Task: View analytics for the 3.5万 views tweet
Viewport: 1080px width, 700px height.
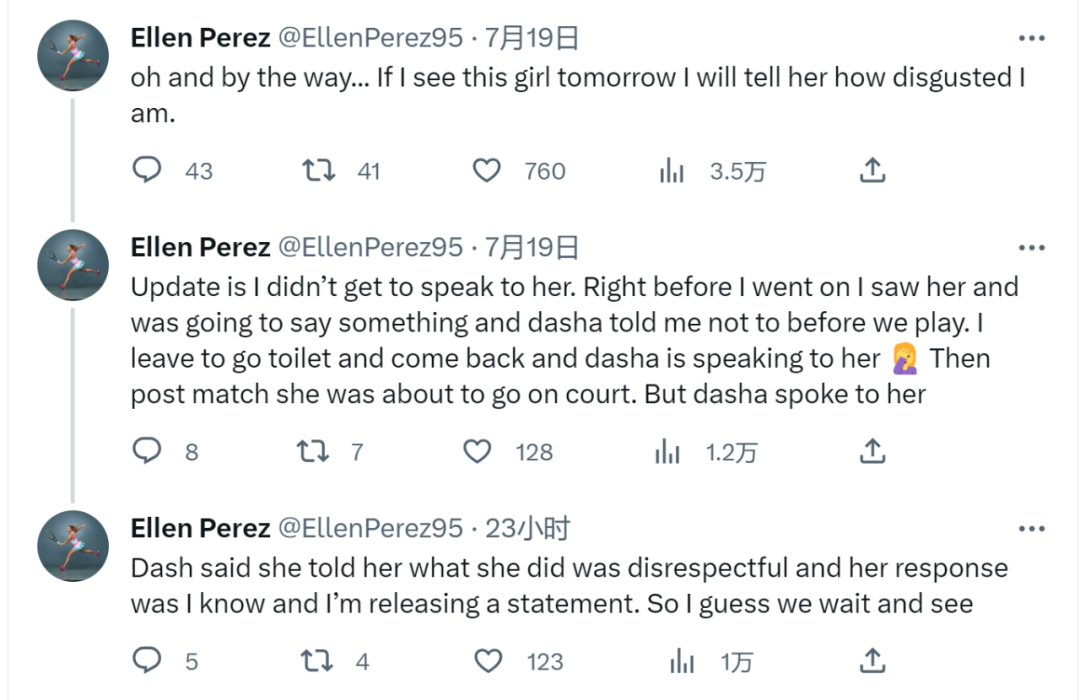Action: click(x=672, y=171)
